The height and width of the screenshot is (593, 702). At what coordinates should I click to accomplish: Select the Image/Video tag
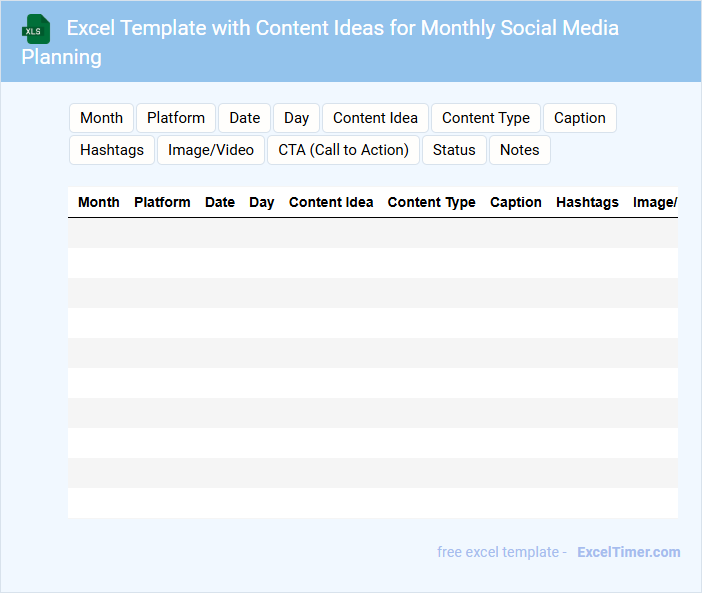pyautogui.click(x=211, y=150)
